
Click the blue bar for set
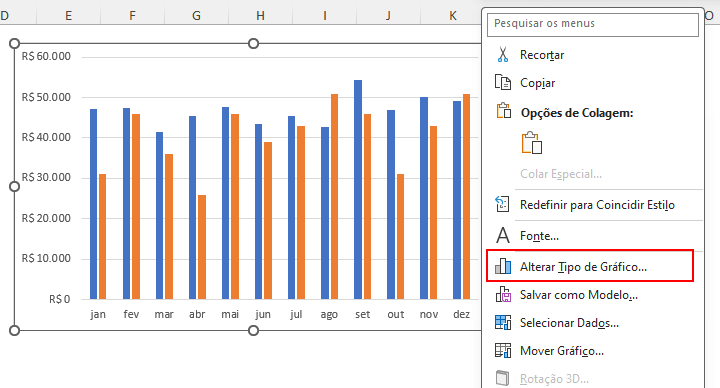coord(358,190)
